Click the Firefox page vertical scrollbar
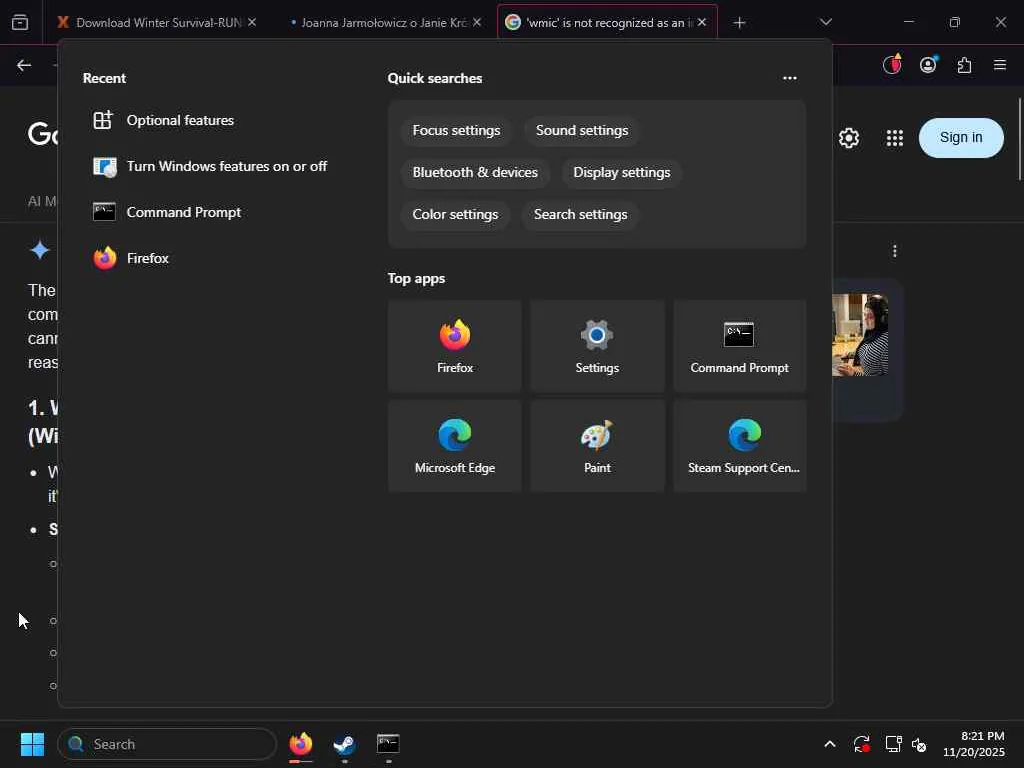The height and width of the screenshot is (768, 1024). tap(1019, 138)
